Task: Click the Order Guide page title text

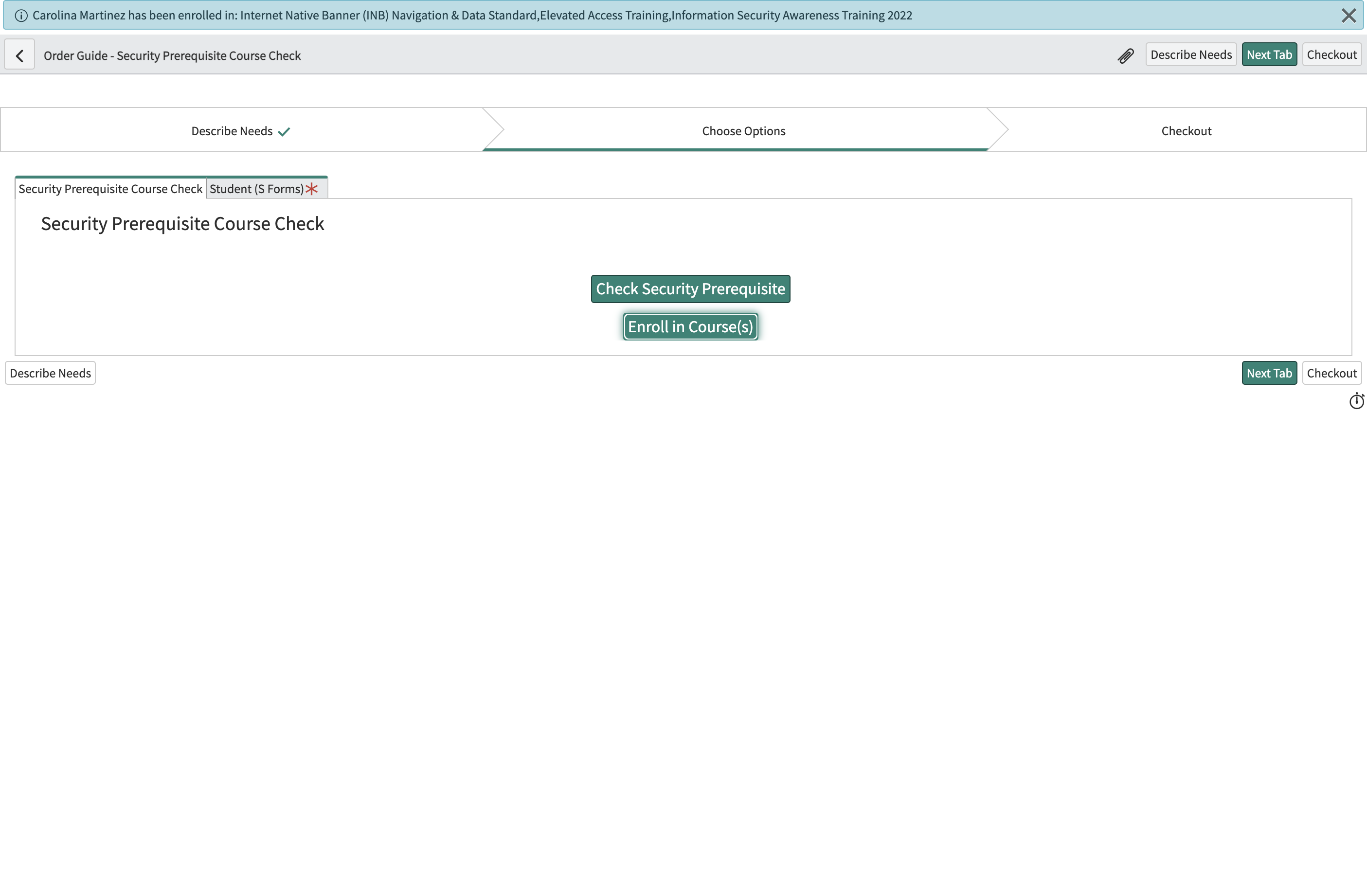Action: 172,56
